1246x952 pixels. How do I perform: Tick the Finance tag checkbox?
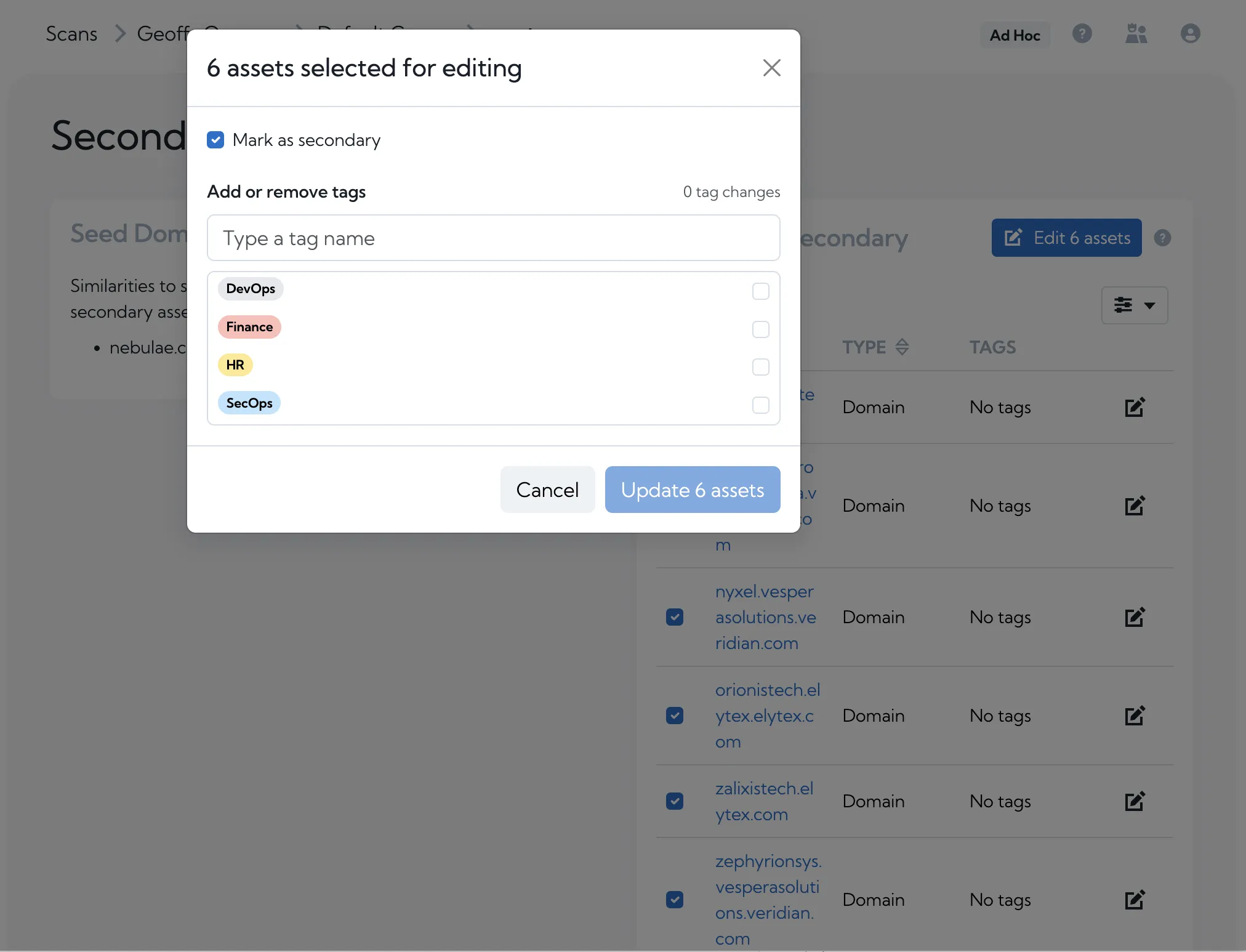[761, 329]
